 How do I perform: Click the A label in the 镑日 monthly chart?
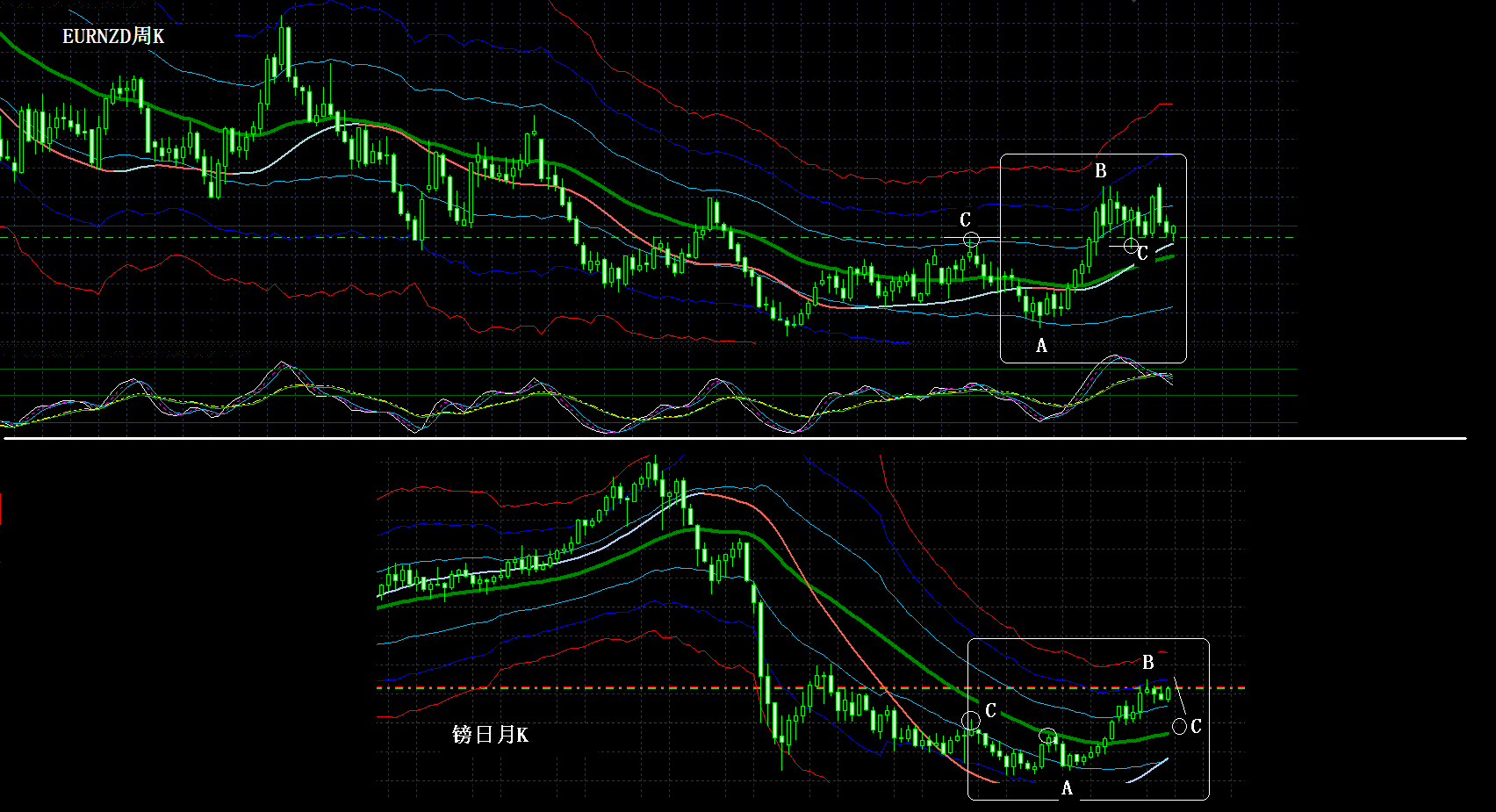tap(1067, 788)
